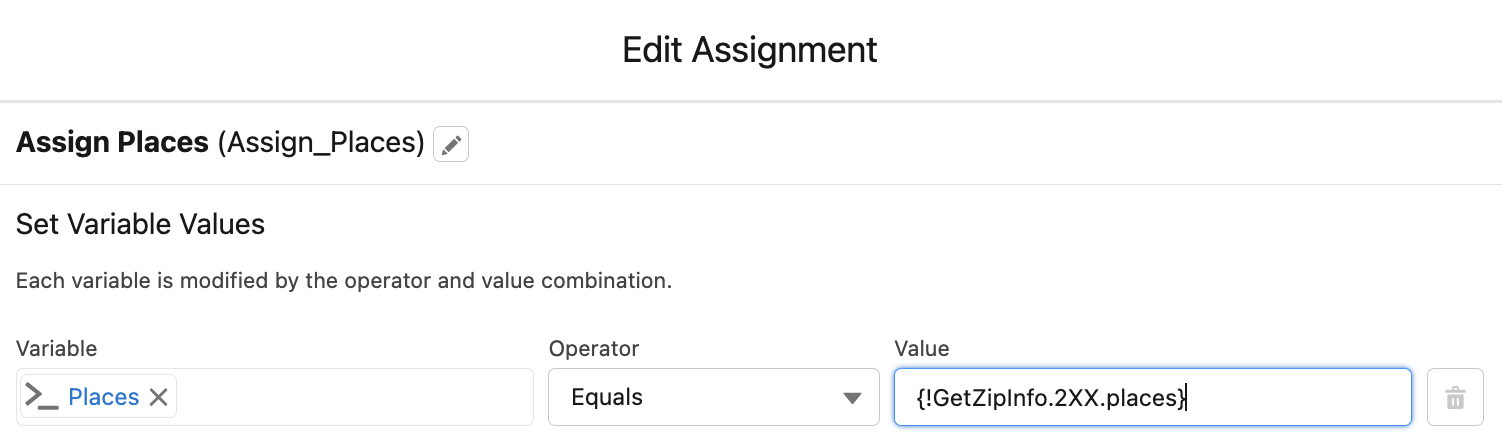Open the Equals operator dropdown
This screenshot has width=1502, height=444.
click(712, 397)
